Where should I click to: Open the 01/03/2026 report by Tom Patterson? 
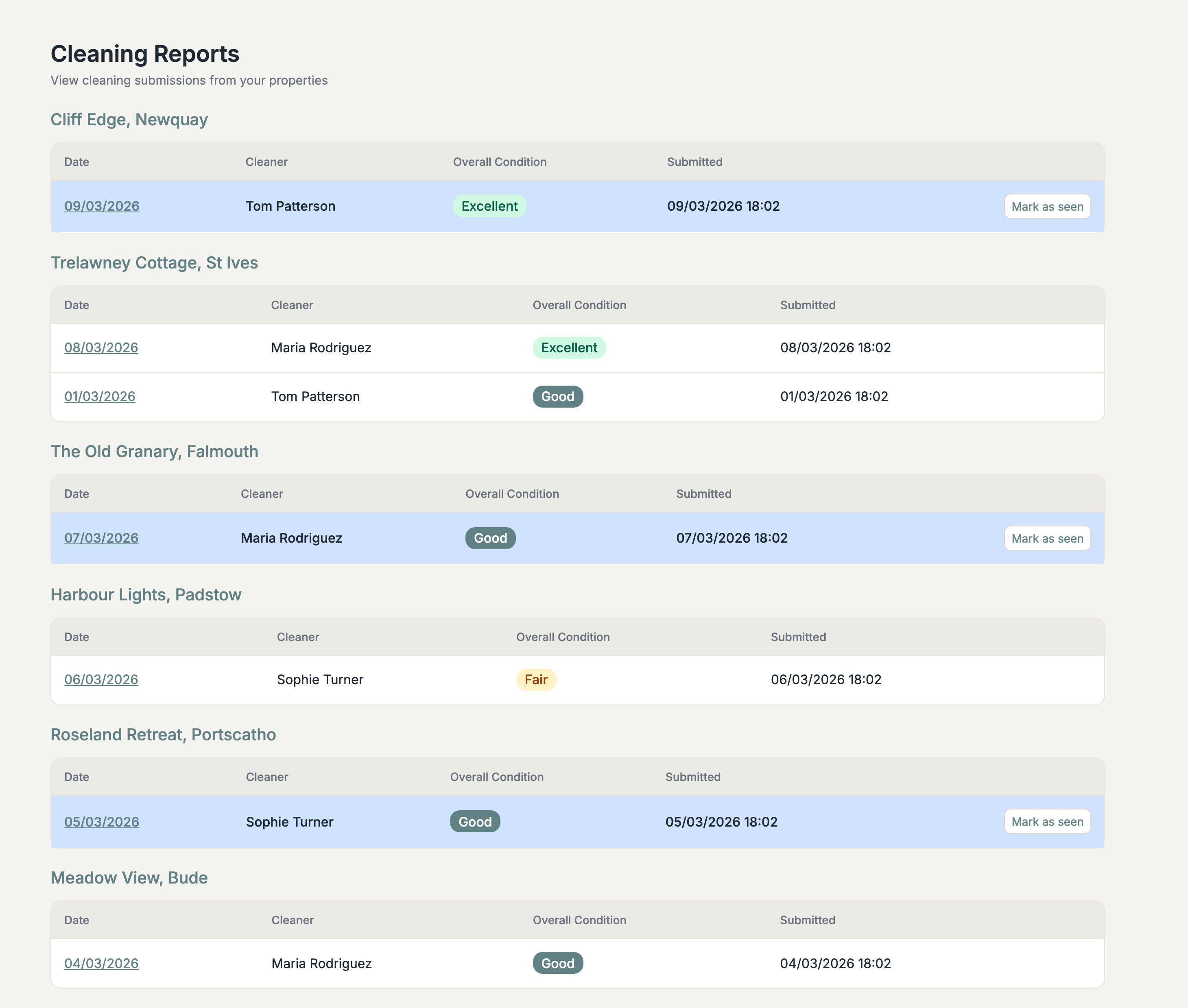100,396
